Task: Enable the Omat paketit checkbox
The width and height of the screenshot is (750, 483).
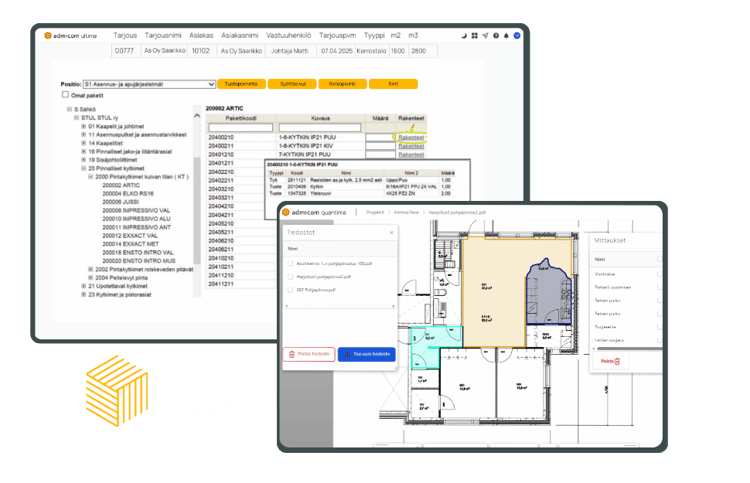Action: click(x=65, y=95)
